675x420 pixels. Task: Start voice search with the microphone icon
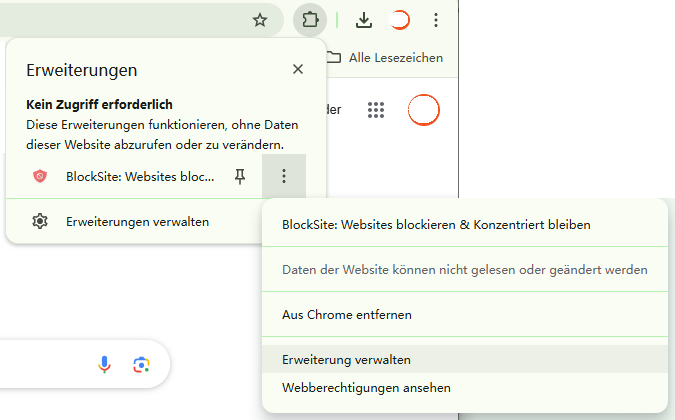(105, 364)
